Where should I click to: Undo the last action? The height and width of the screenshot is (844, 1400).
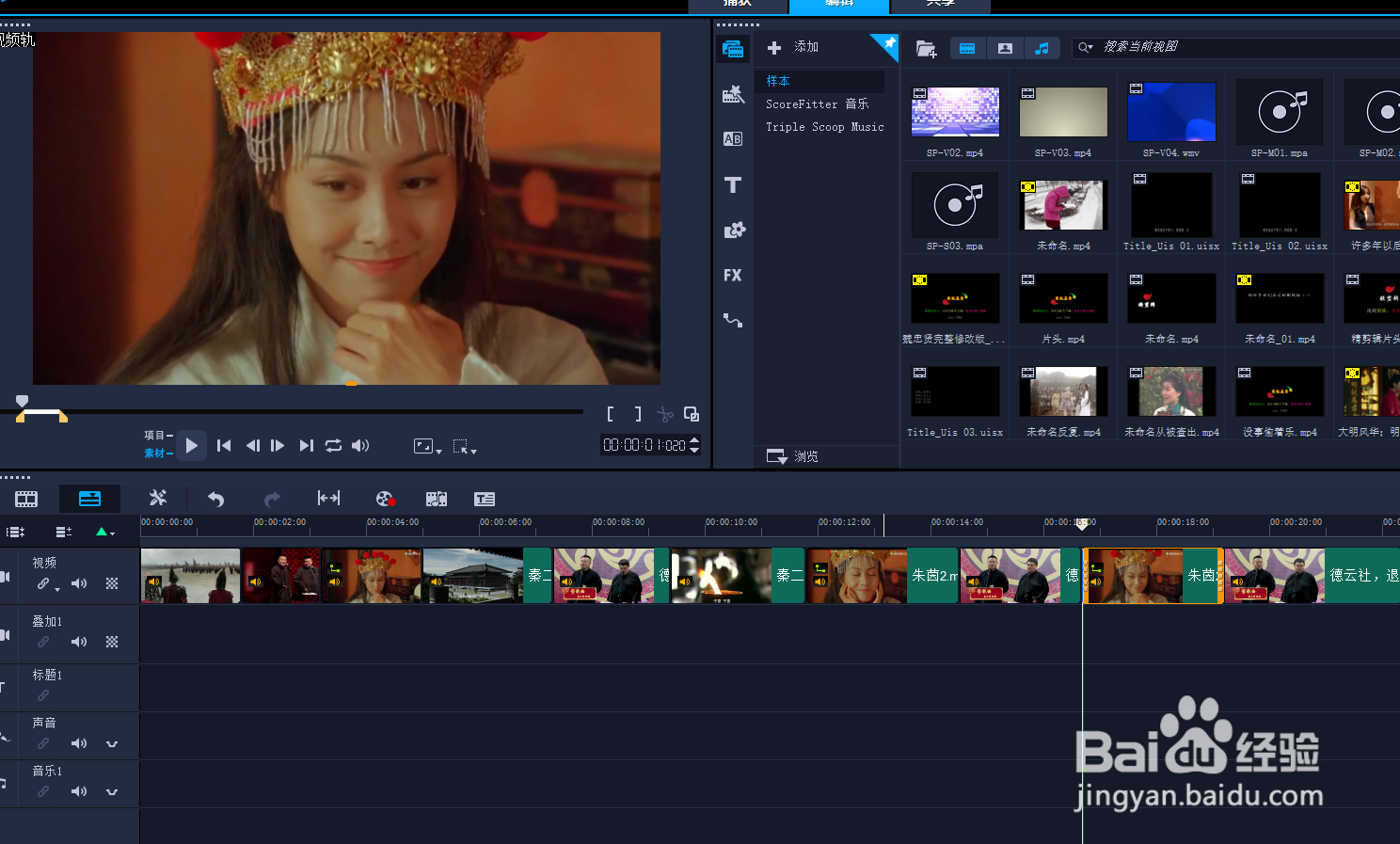point(215,499)
